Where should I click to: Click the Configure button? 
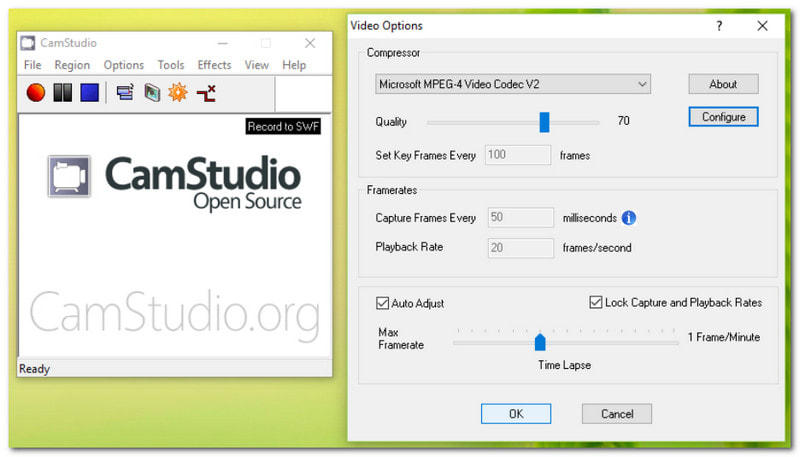coord(723,117)
